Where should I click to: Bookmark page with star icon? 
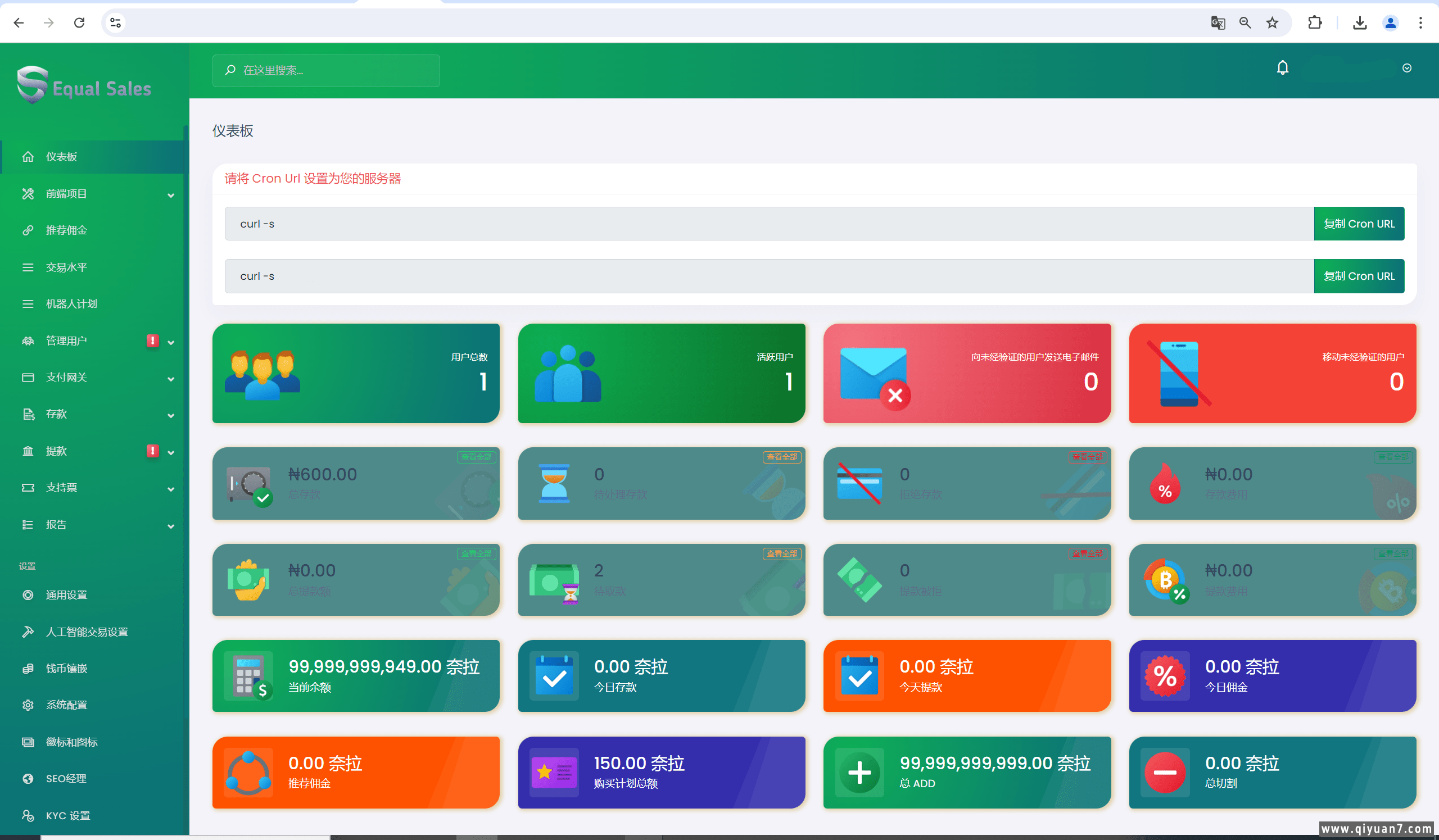1271,23
